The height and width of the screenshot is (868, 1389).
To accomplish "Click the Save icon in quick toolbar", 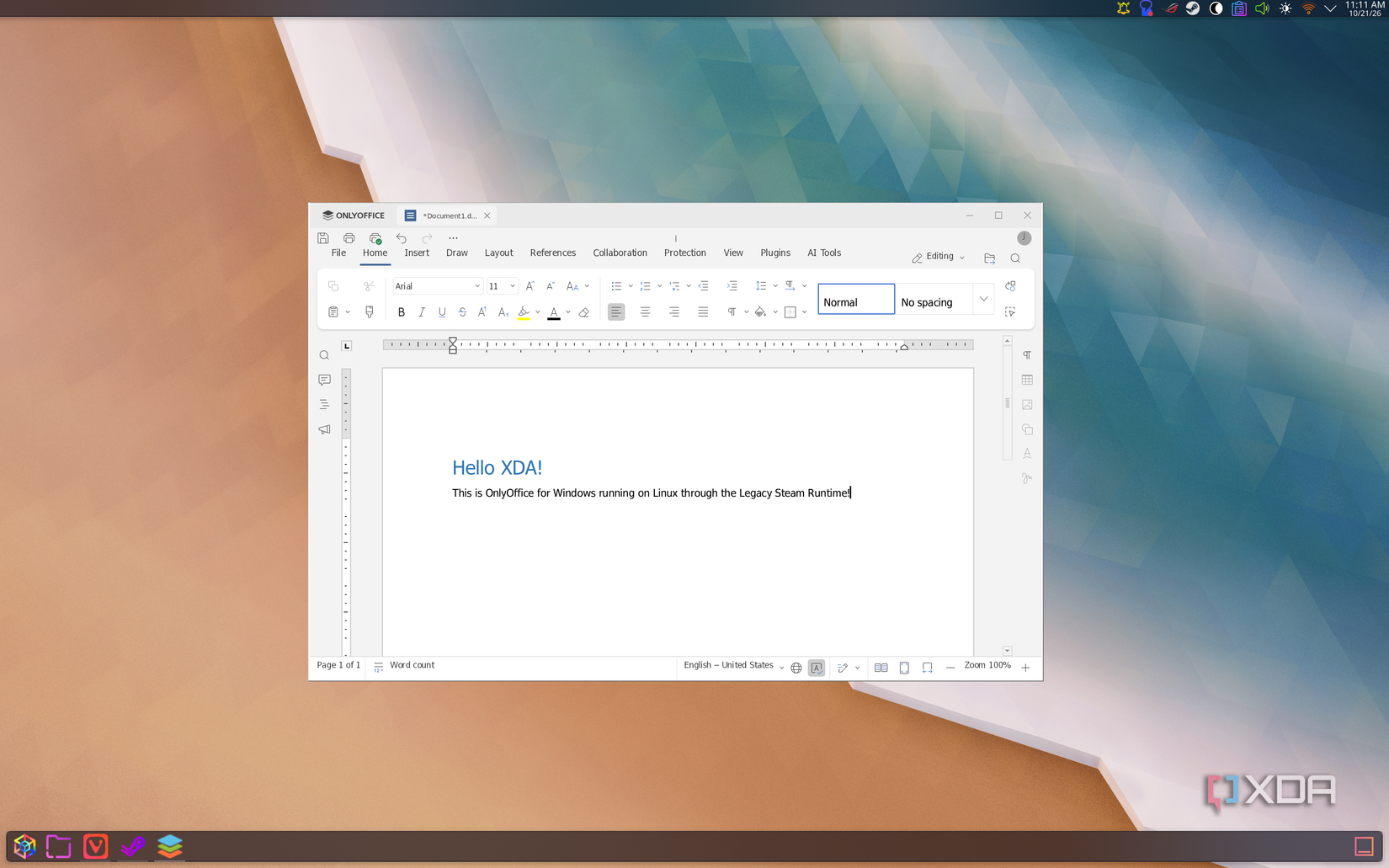I will 323,238.
